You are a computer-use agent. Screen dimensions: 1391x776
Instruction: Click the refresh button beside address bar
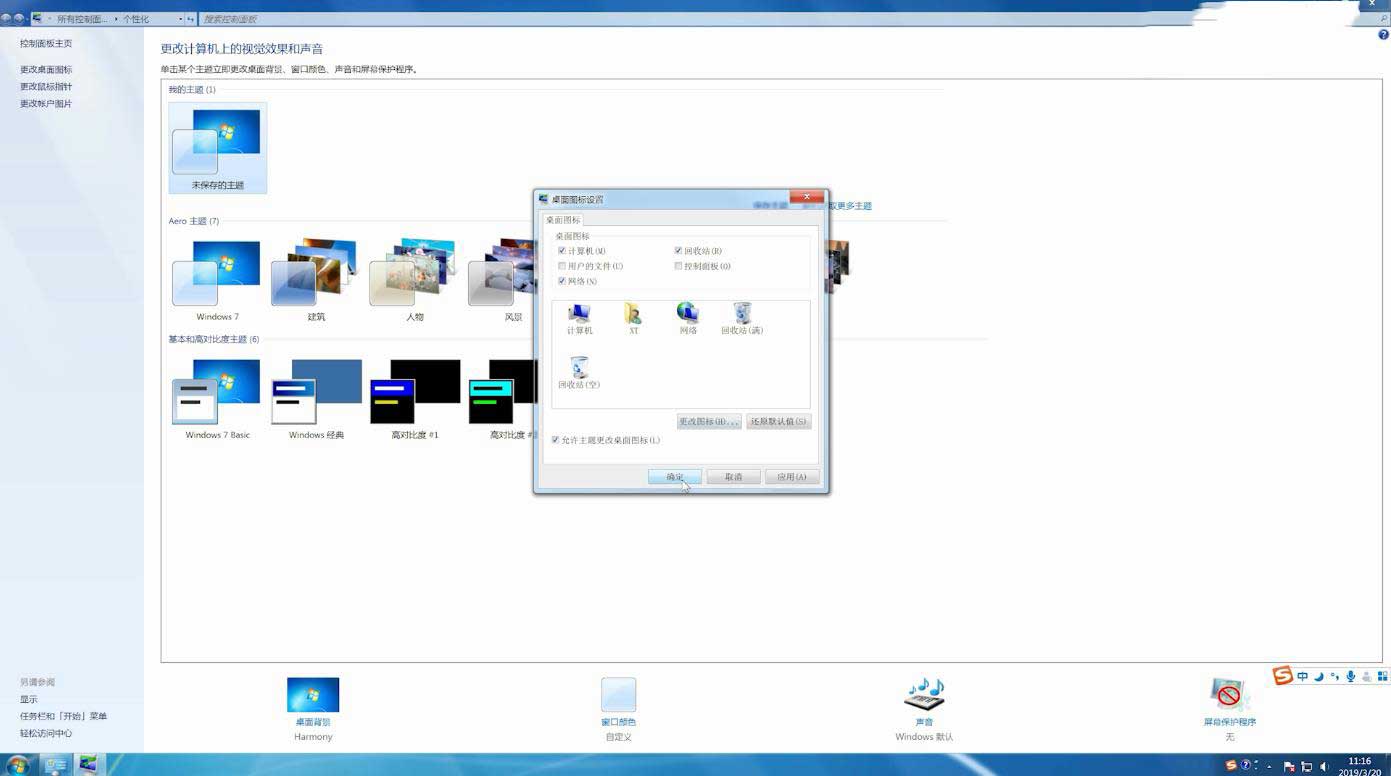[190, 19]
